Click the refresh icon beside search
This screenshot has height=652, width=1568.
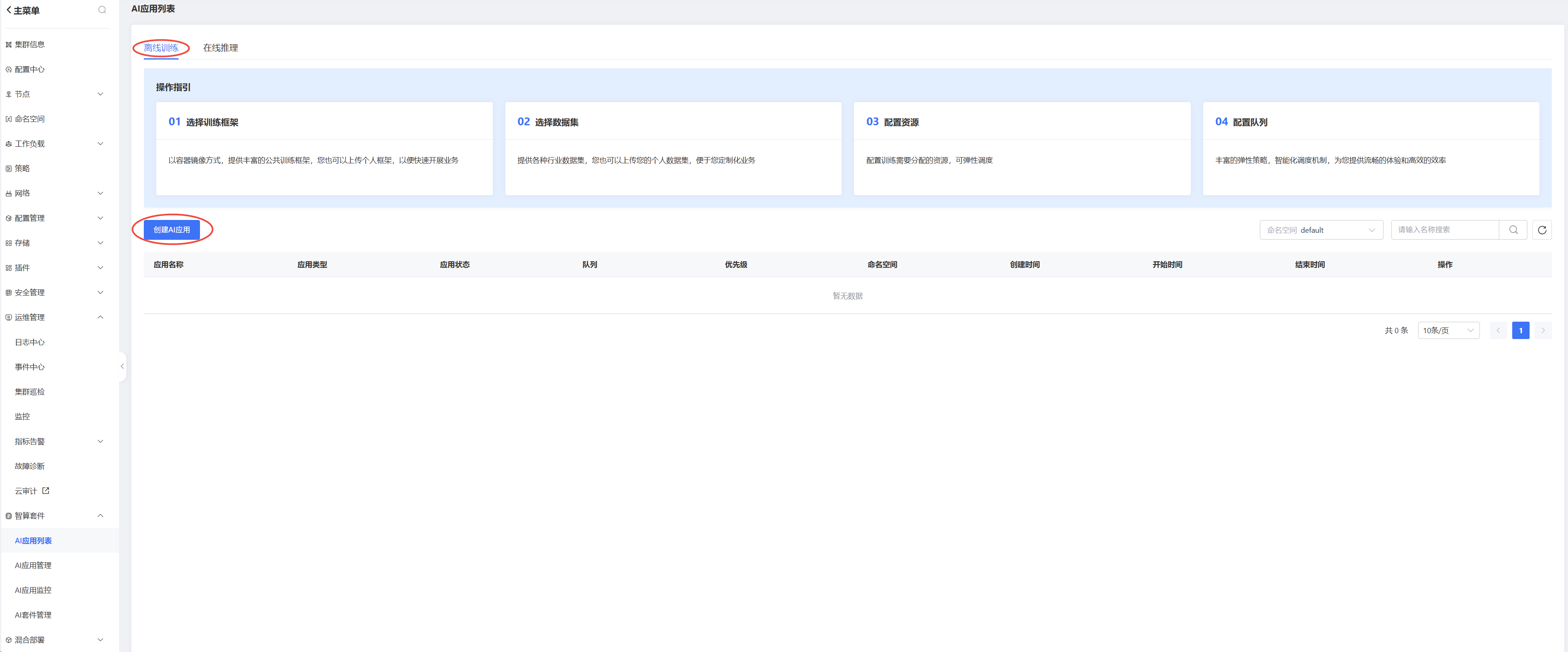pyautogui.click(x=1541, y=230)
